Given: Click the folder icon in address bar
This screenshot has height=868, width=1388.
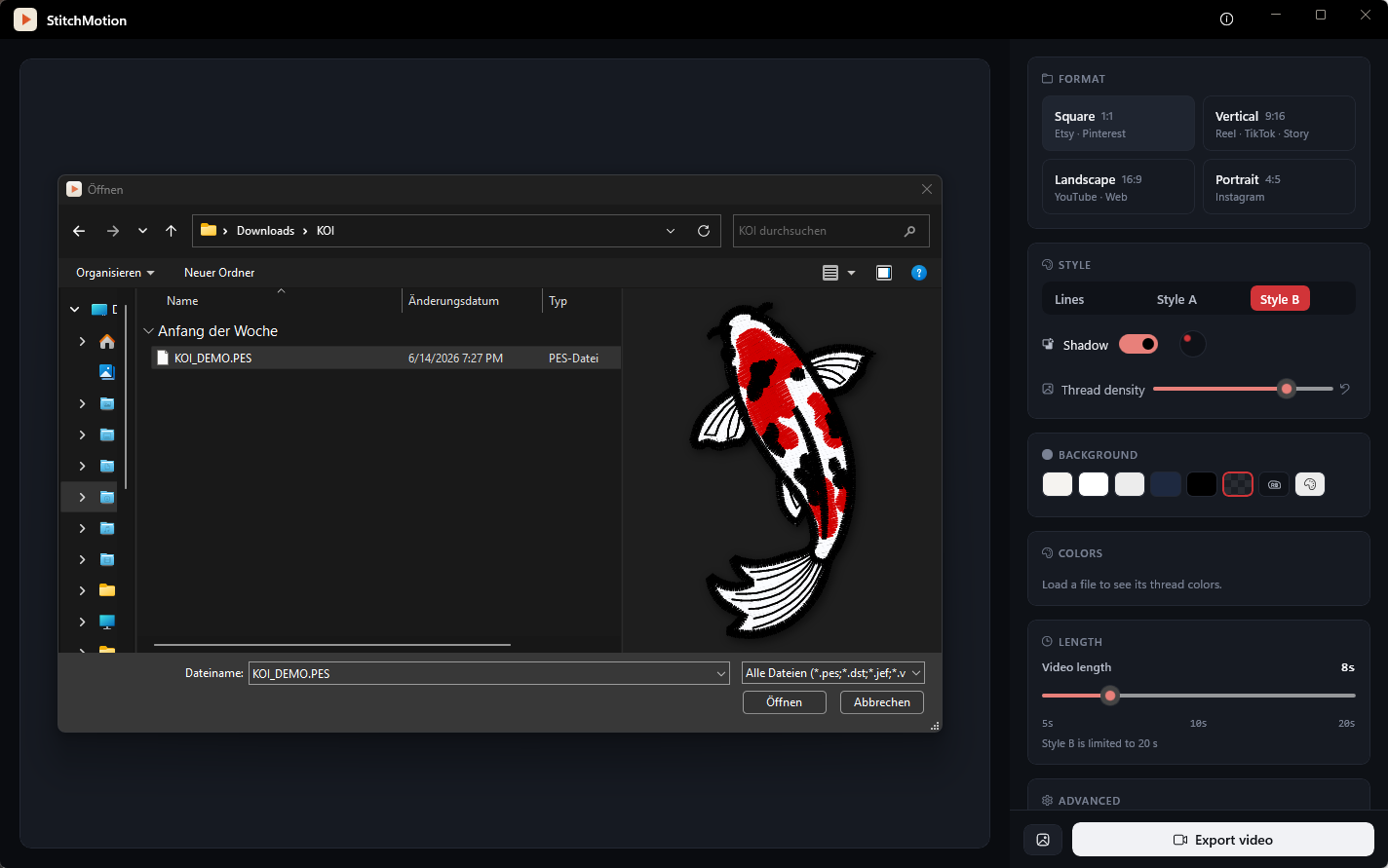Looking at the screenshot, I should pos(208,231).
